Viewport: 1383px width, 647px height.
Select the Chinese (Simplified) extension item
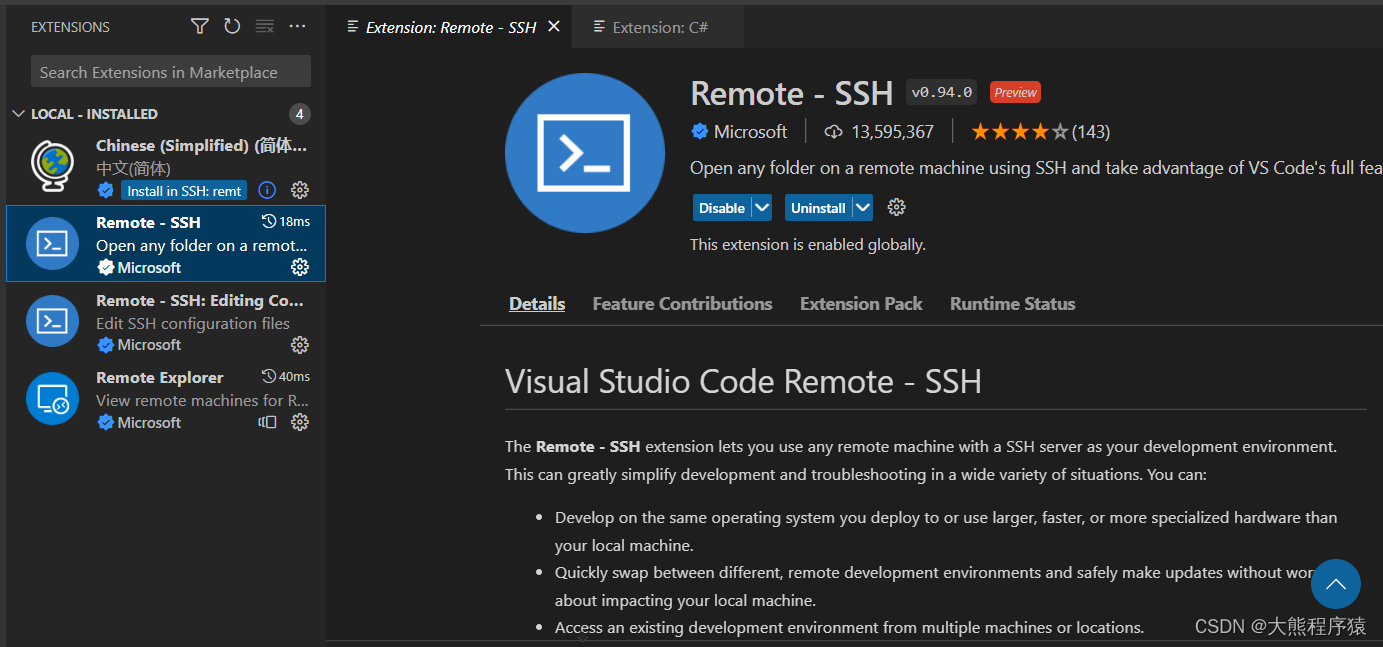click(x=166, y=166)
